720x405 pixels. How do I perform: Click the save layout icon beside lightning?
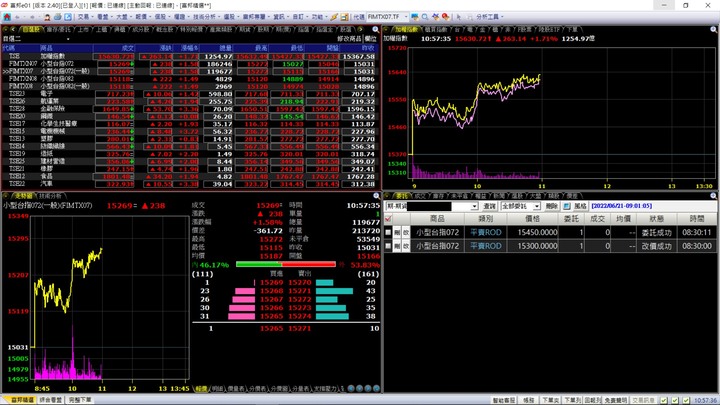click(x=344, y=17)
